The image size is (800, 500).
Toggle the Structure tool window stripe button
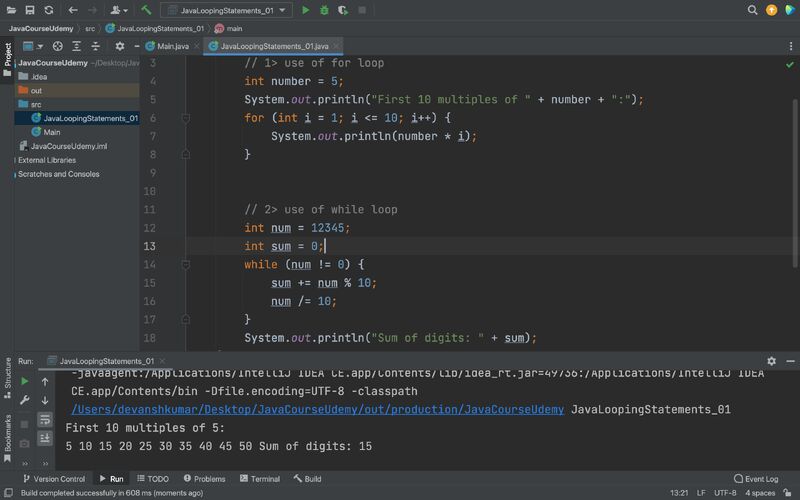(7, 378)
